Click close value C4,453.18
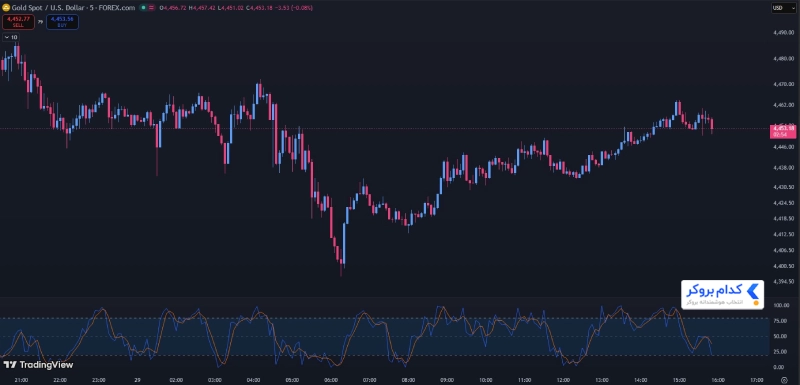The image size is (800, 385). [259, 8]
